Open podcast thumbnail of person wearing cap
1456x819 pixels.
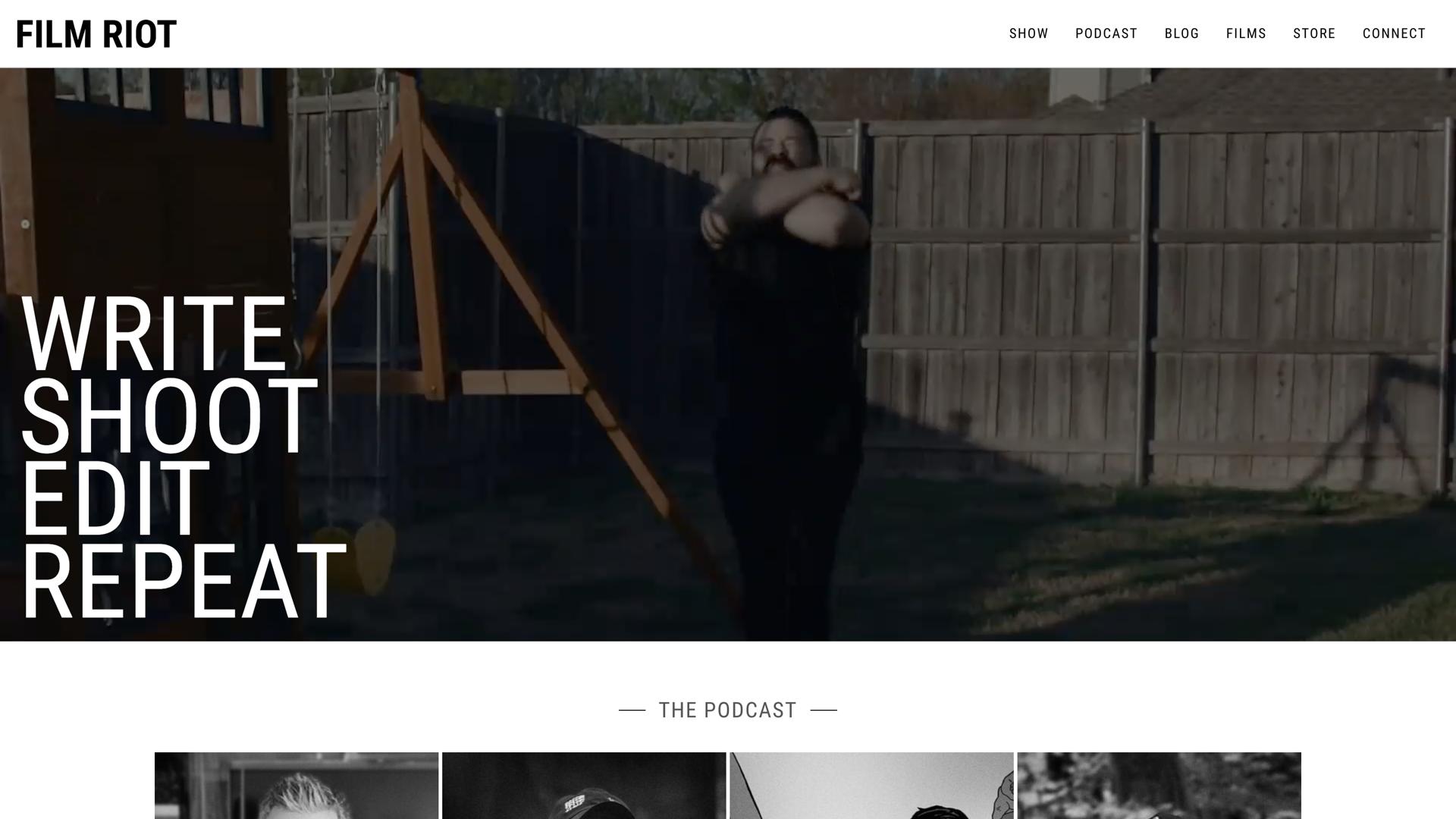584,786
